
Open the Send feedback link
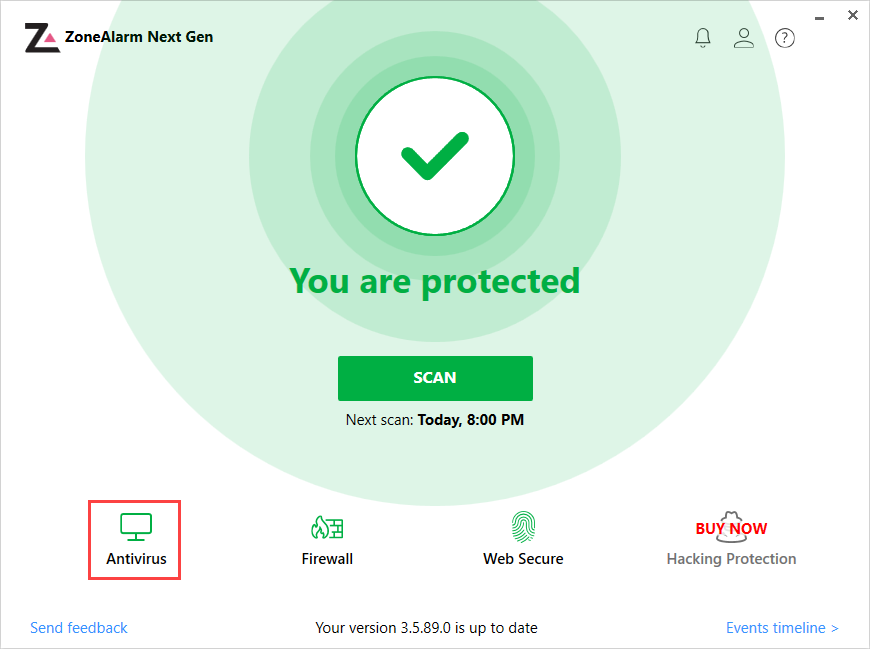78,628
